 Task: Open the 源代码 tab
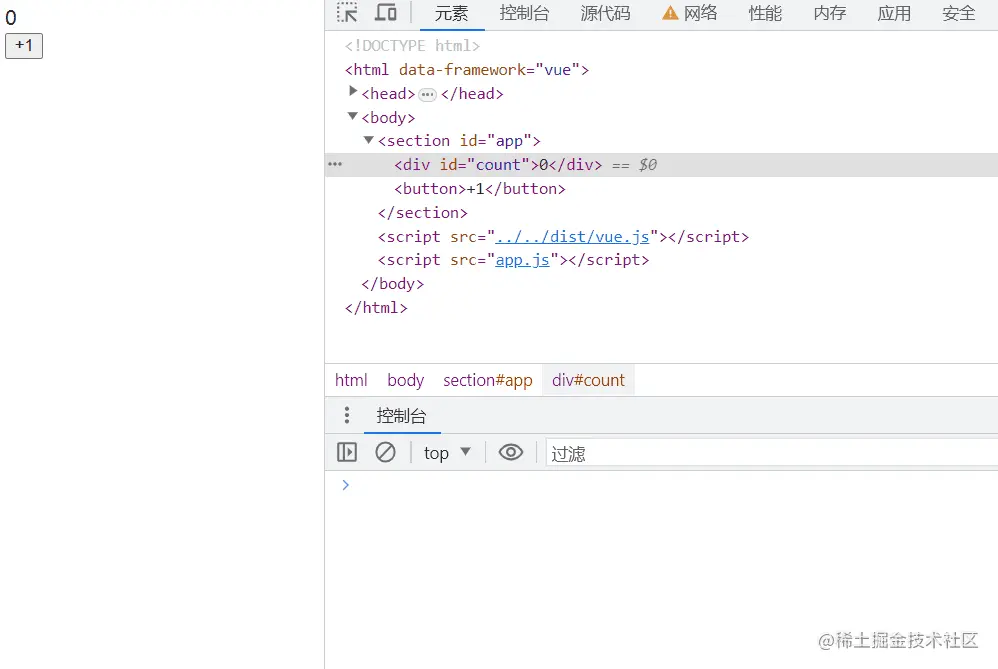click(x=605, y=13)
